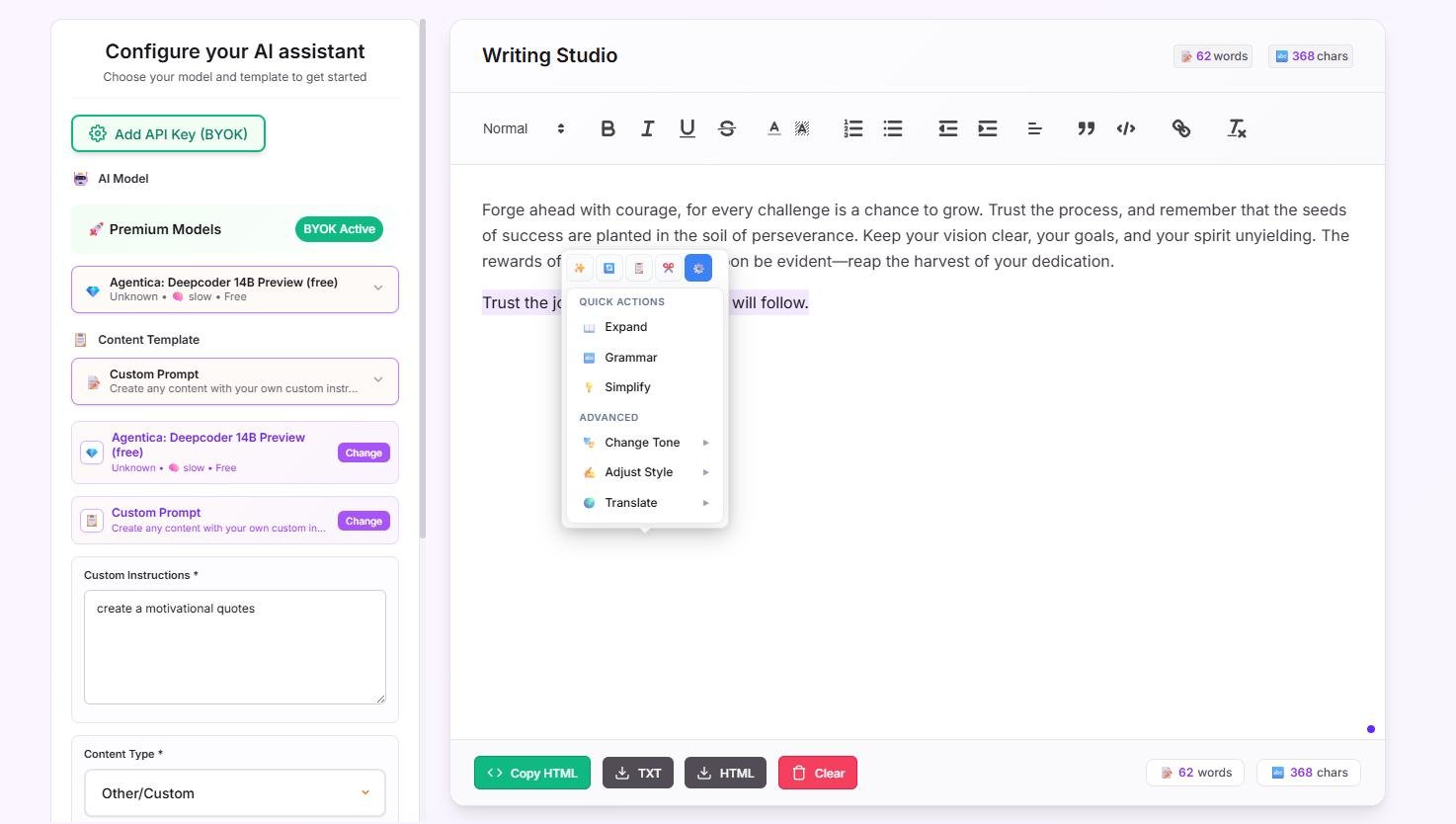
Task: Insert a code block
Action: 1126,128
